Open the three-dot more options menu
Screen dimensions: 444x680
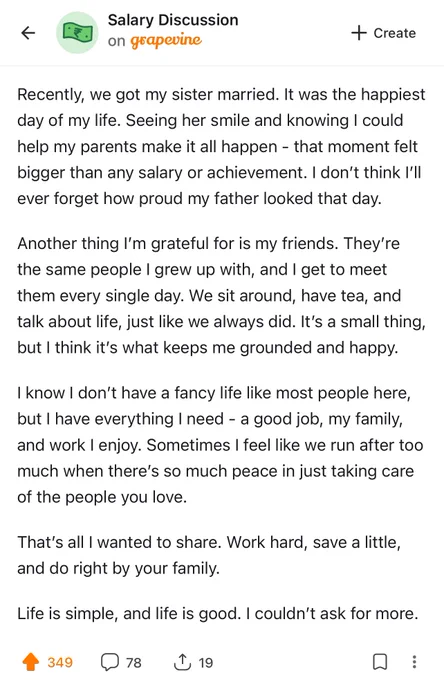(x=414, y=662)
